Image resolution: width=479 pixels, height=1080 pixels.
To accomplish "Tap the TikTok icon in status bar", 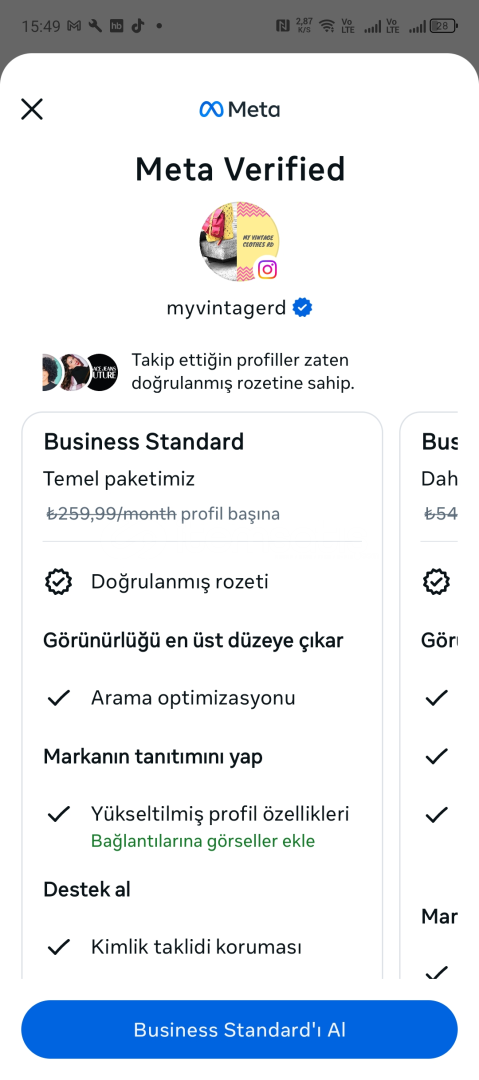I will pyautogui.click(x=138, y=26).
